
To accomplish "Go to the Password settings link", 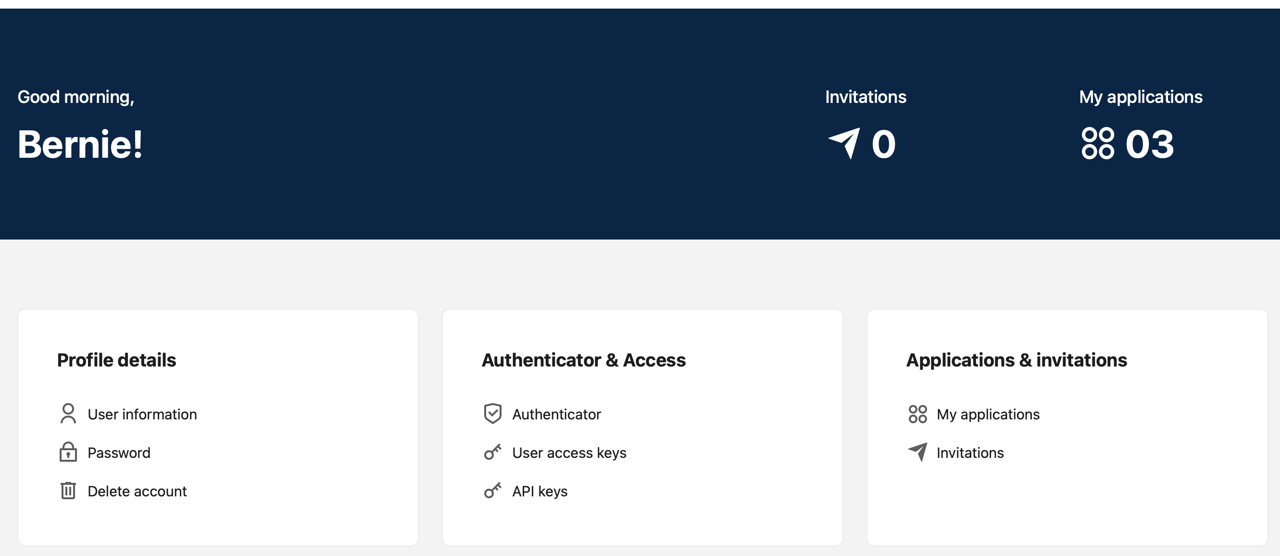I will (119, 453).
